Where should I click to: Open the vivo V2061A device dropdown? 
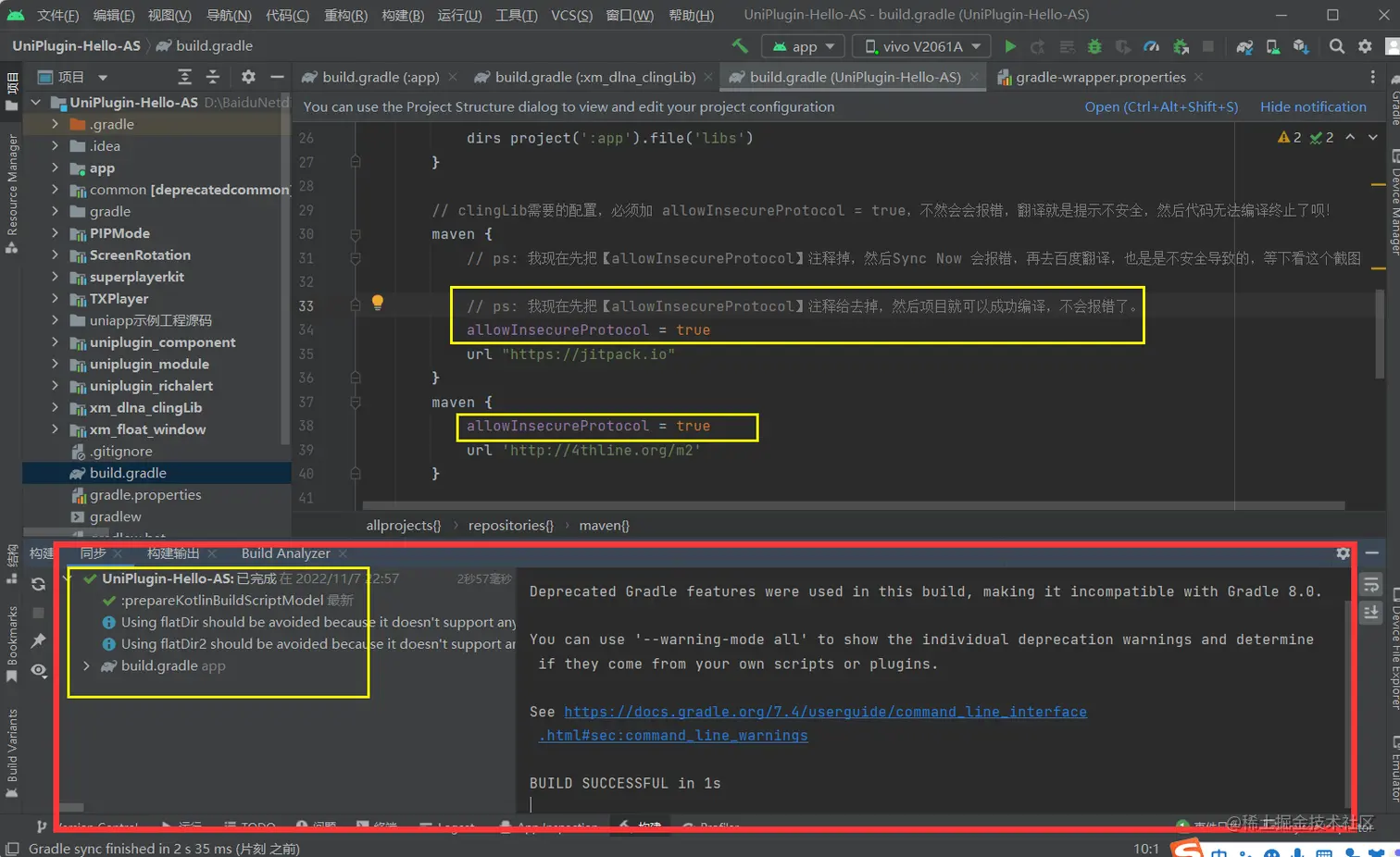[x=922, y=46]
